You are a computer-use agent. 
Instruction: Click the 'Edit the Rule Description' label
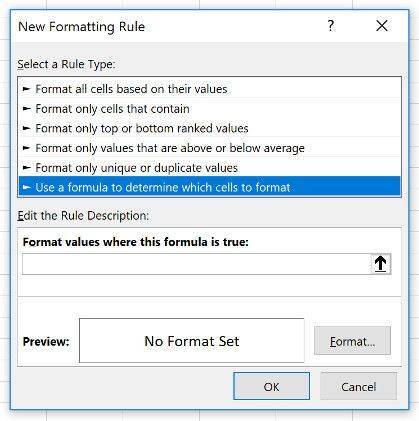[x=83, y=216]
